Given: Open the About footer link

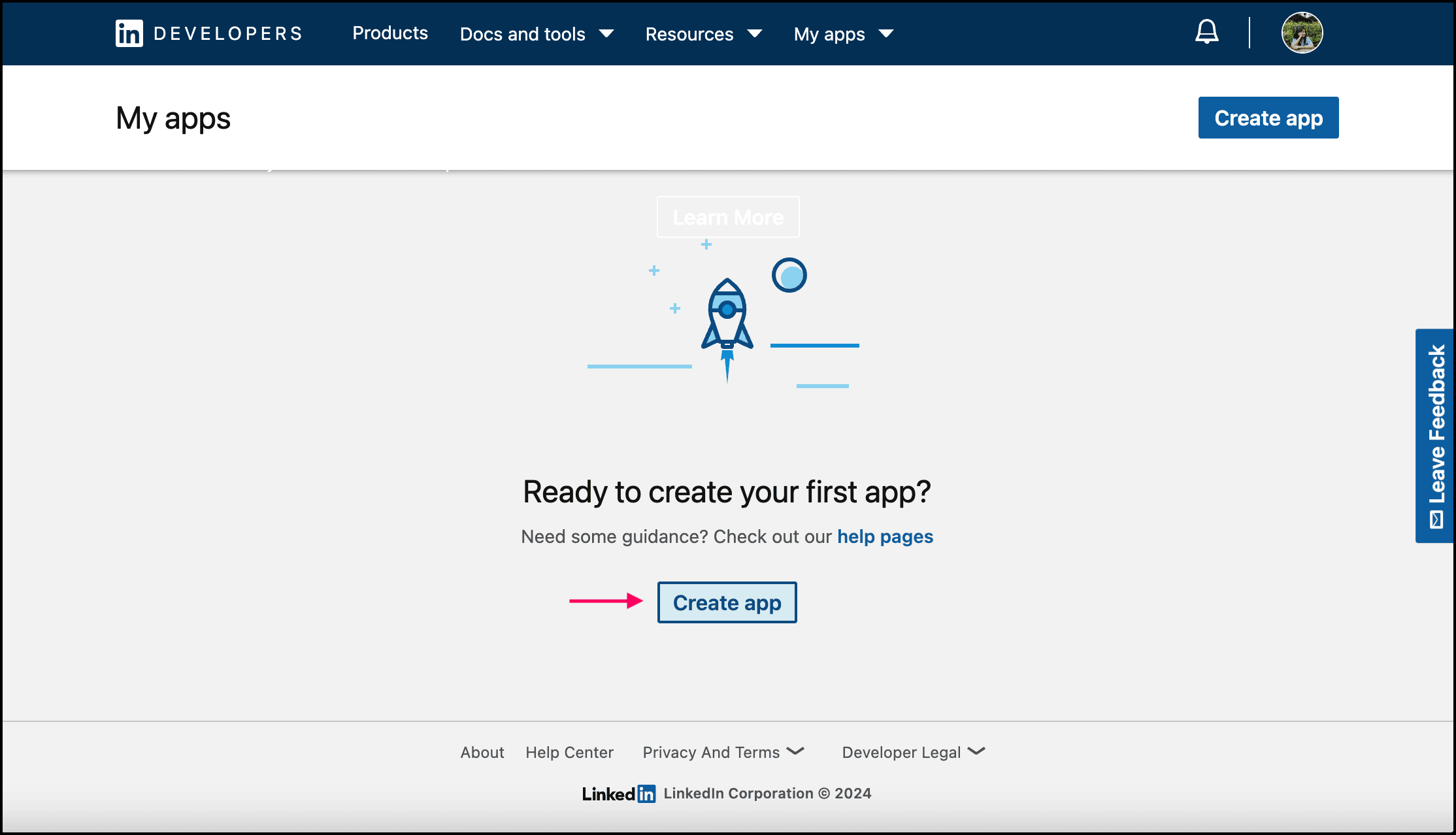Looking at the screenshot, I should 482,752.
